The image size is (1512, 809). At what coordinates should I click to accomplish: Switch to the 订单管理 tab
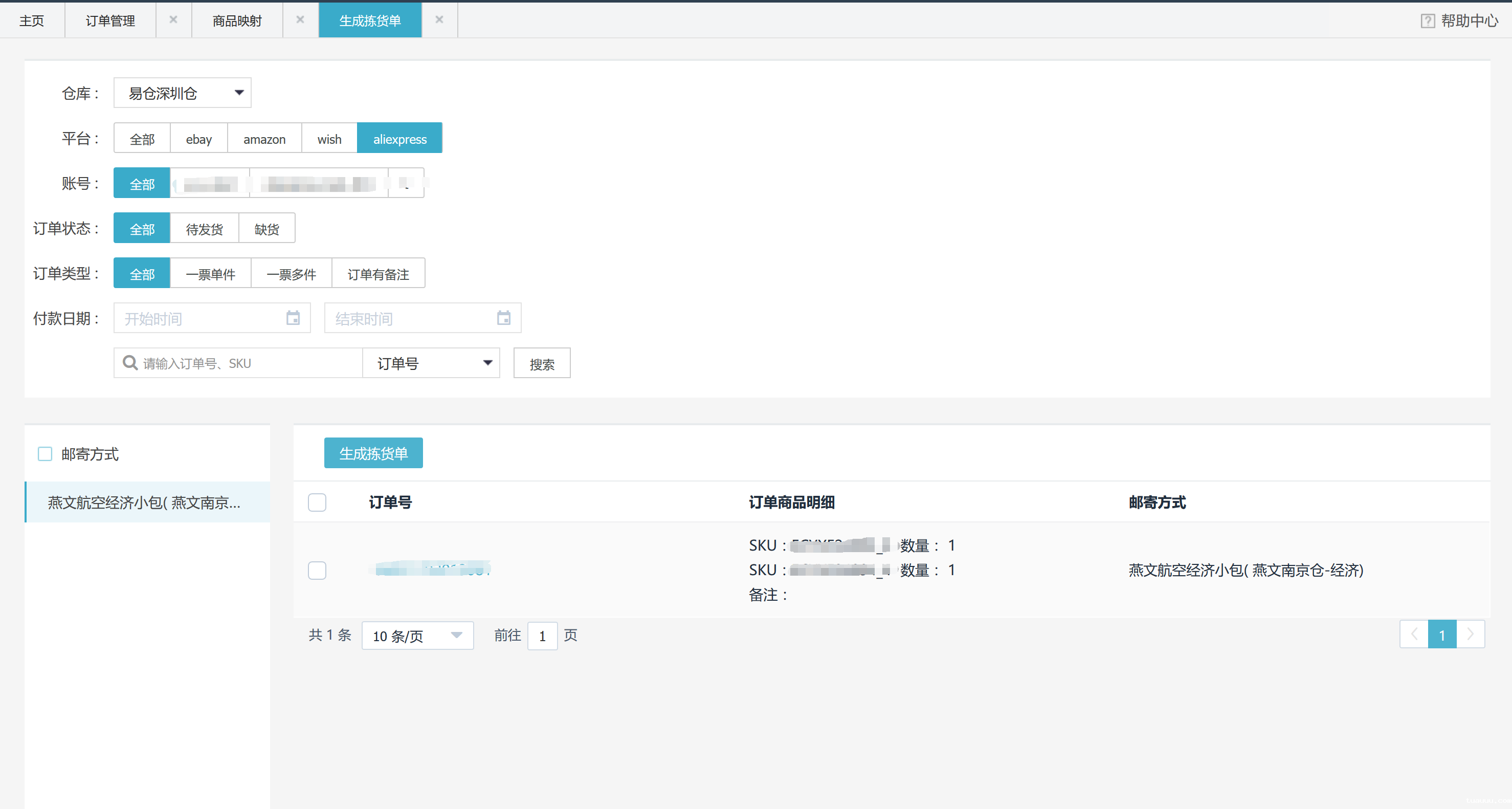tap(110, 19)
